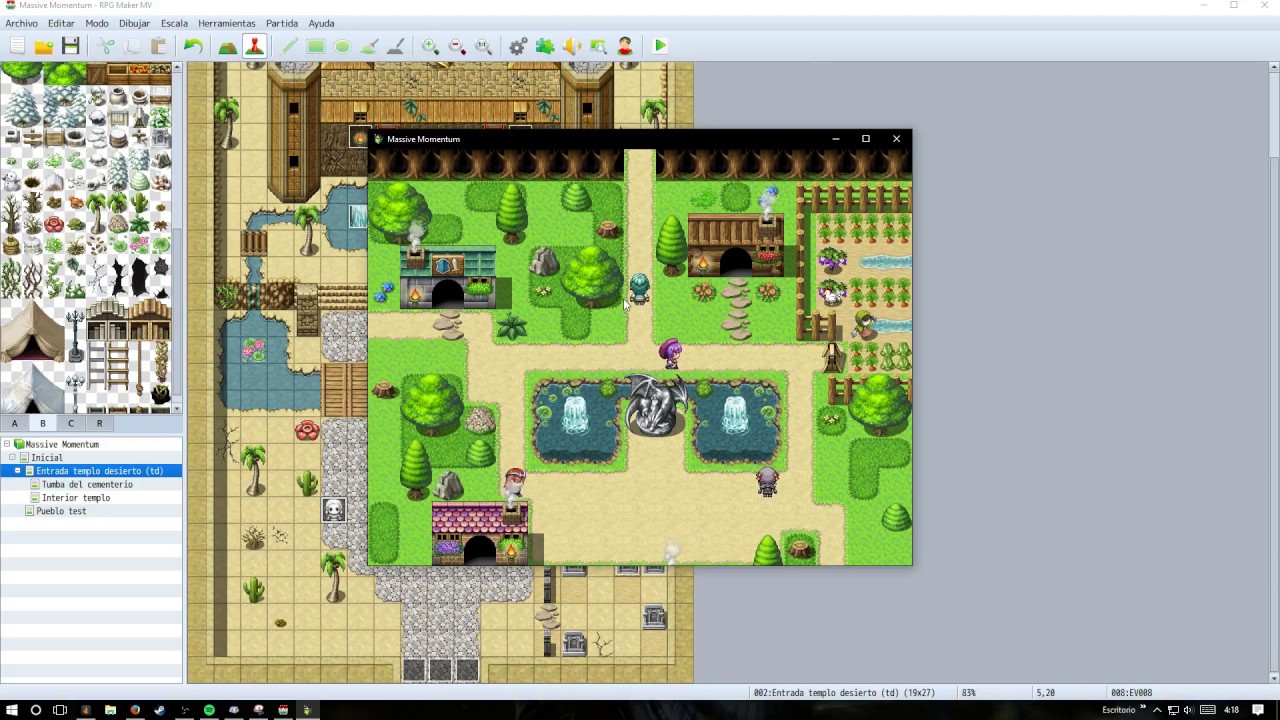Zoom out of the map

(457, 46)
